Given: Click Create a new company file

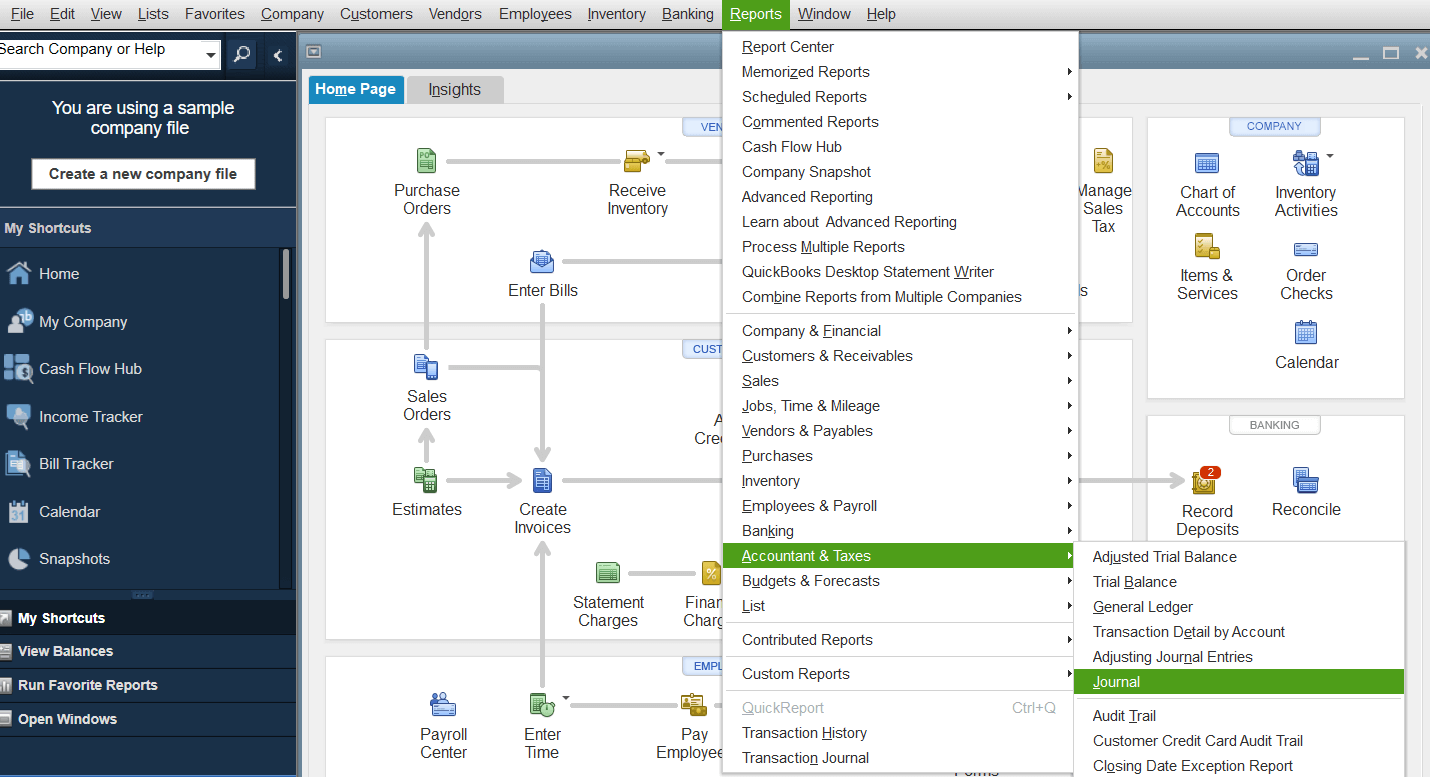Looking at the screenshot, I should pos(142,173).
